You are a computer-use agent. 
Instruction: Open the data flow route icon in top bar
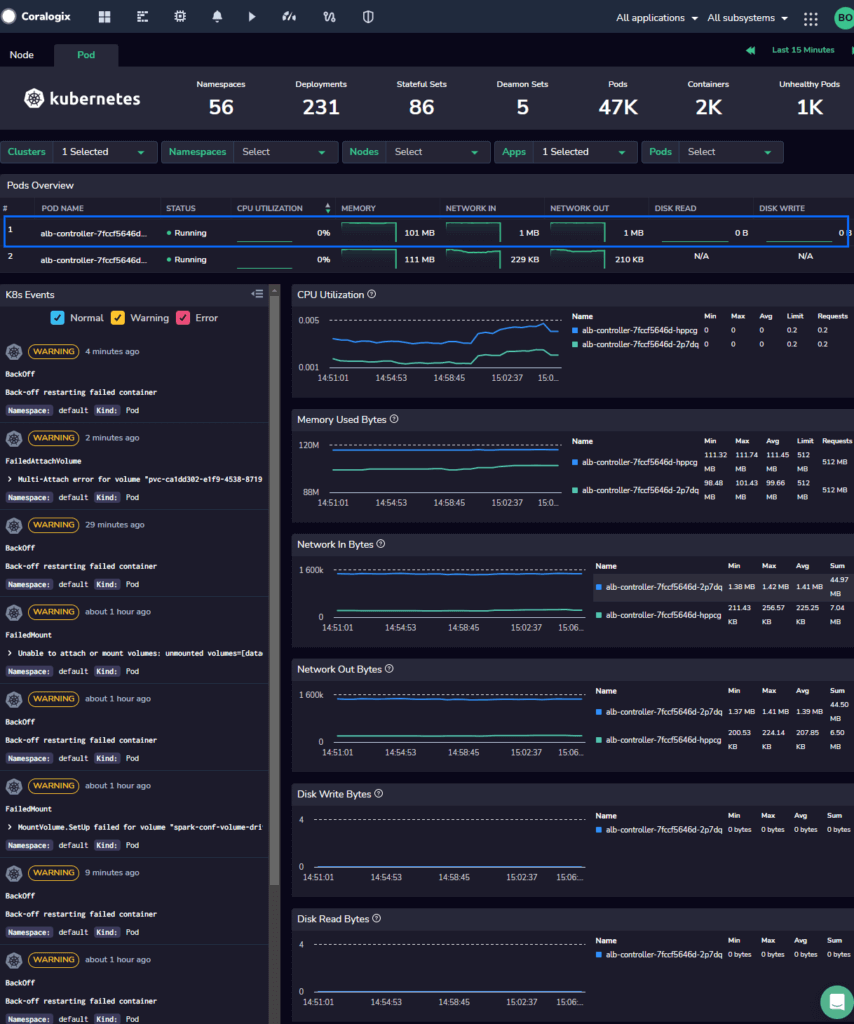[329, 17]
